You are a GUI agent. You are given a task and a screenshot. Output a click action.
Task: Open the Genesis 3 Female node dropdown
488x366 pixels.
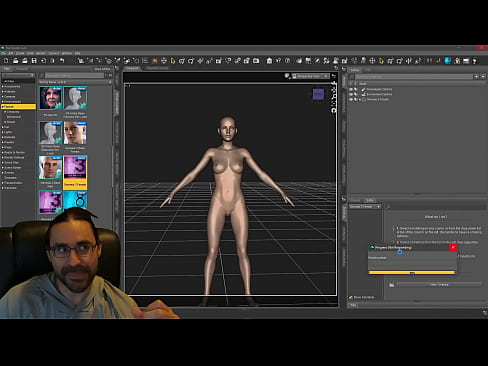pos(365,207)
